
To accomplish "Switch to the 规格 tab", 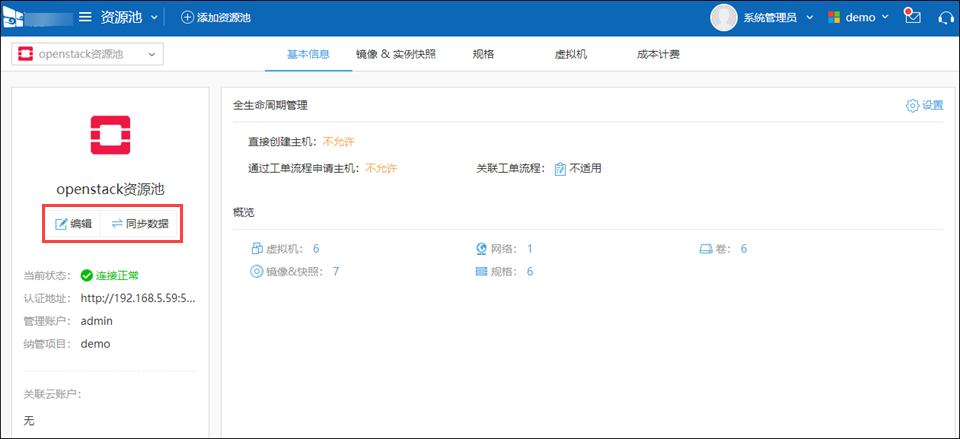I will (483, 54).
